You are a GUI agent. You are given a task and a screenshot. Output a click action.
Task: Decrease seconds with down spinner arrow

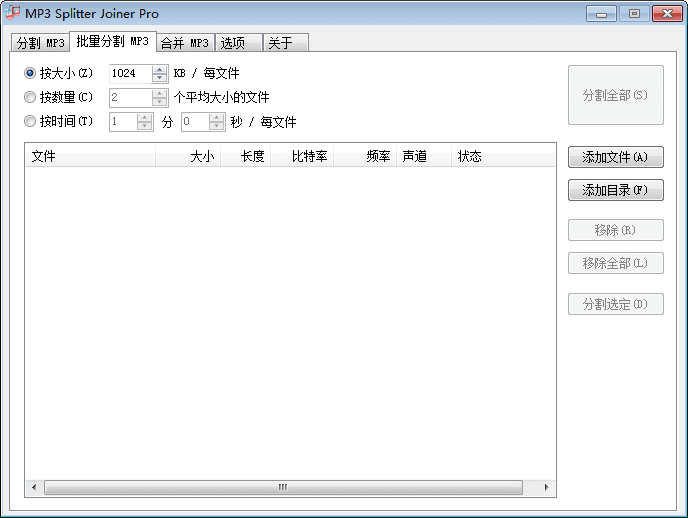(x=217, y=125)
